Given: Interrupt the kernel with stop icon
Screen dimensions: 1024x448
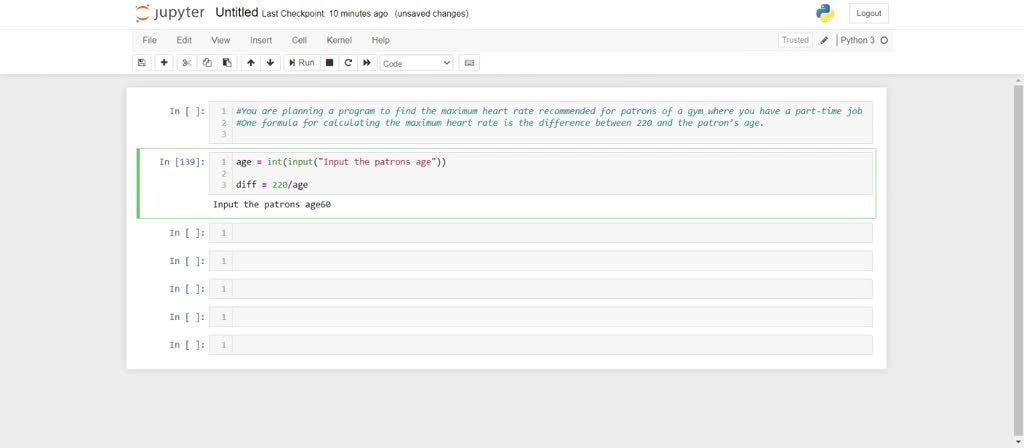Looking at the screenshot, I should tap(329, 63).
